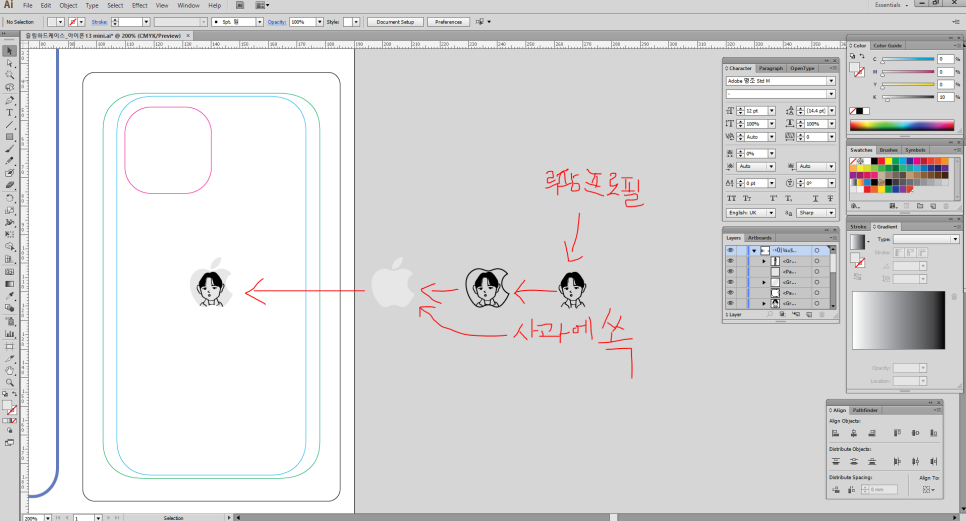Select the Pencil tool

pyautogui.click(x=9, y=161)
